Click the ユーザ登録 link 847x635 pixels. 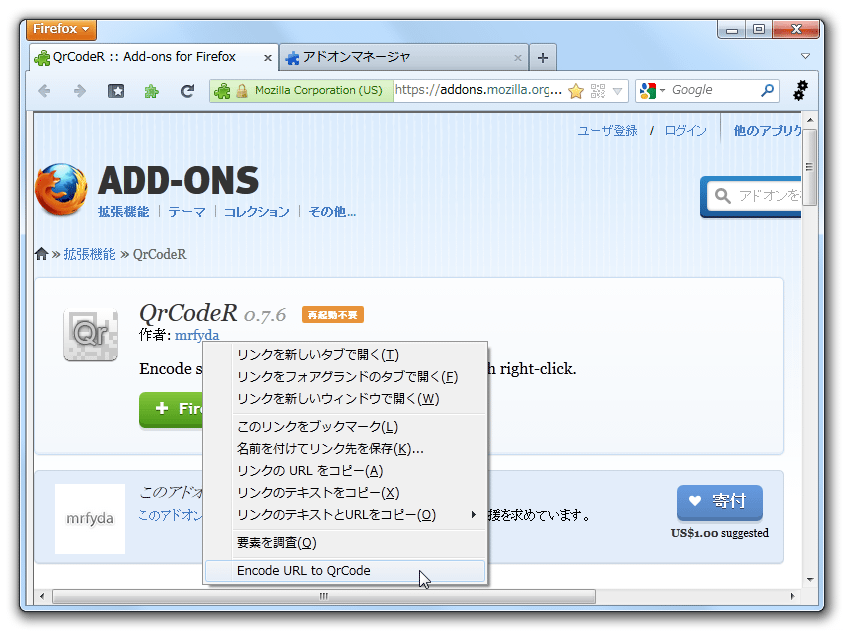(x=607, y=131)
